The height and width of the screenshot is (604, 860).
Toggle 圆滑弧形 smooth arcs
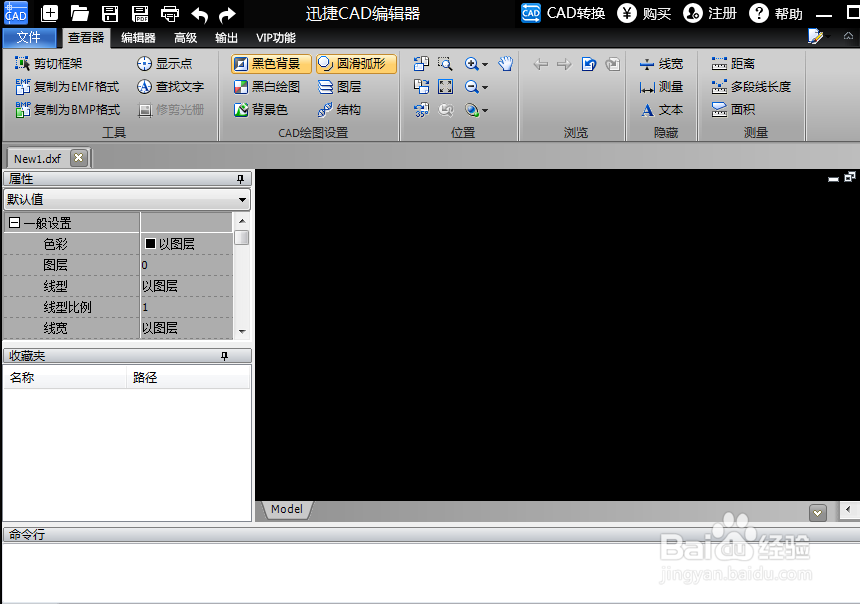coord(356,64)
